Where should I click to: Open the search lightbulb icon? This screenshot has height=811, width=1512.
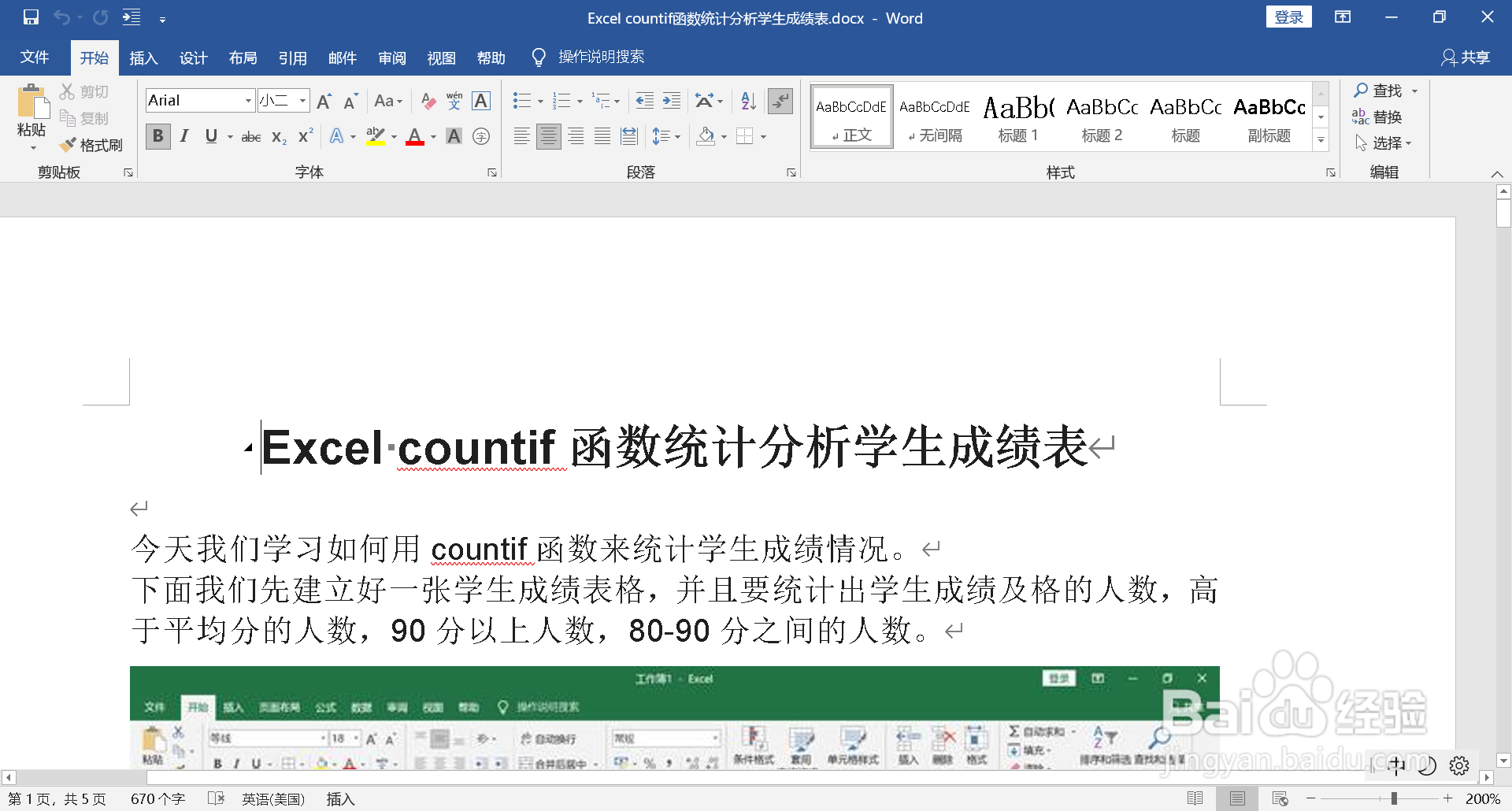coord(539,57)
